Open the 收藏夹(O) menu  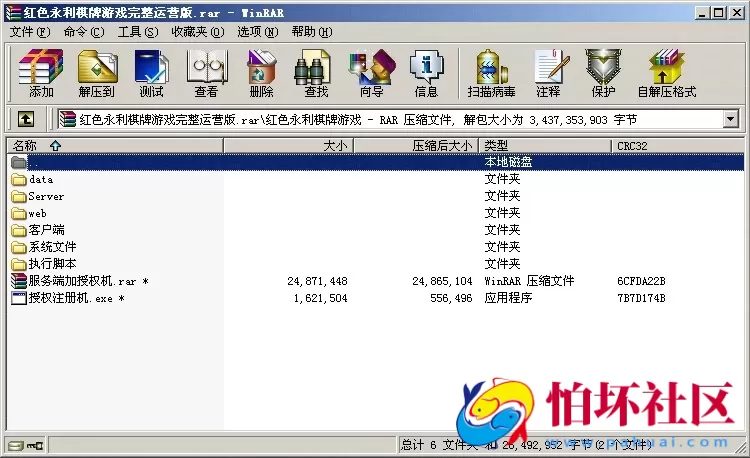198,32
